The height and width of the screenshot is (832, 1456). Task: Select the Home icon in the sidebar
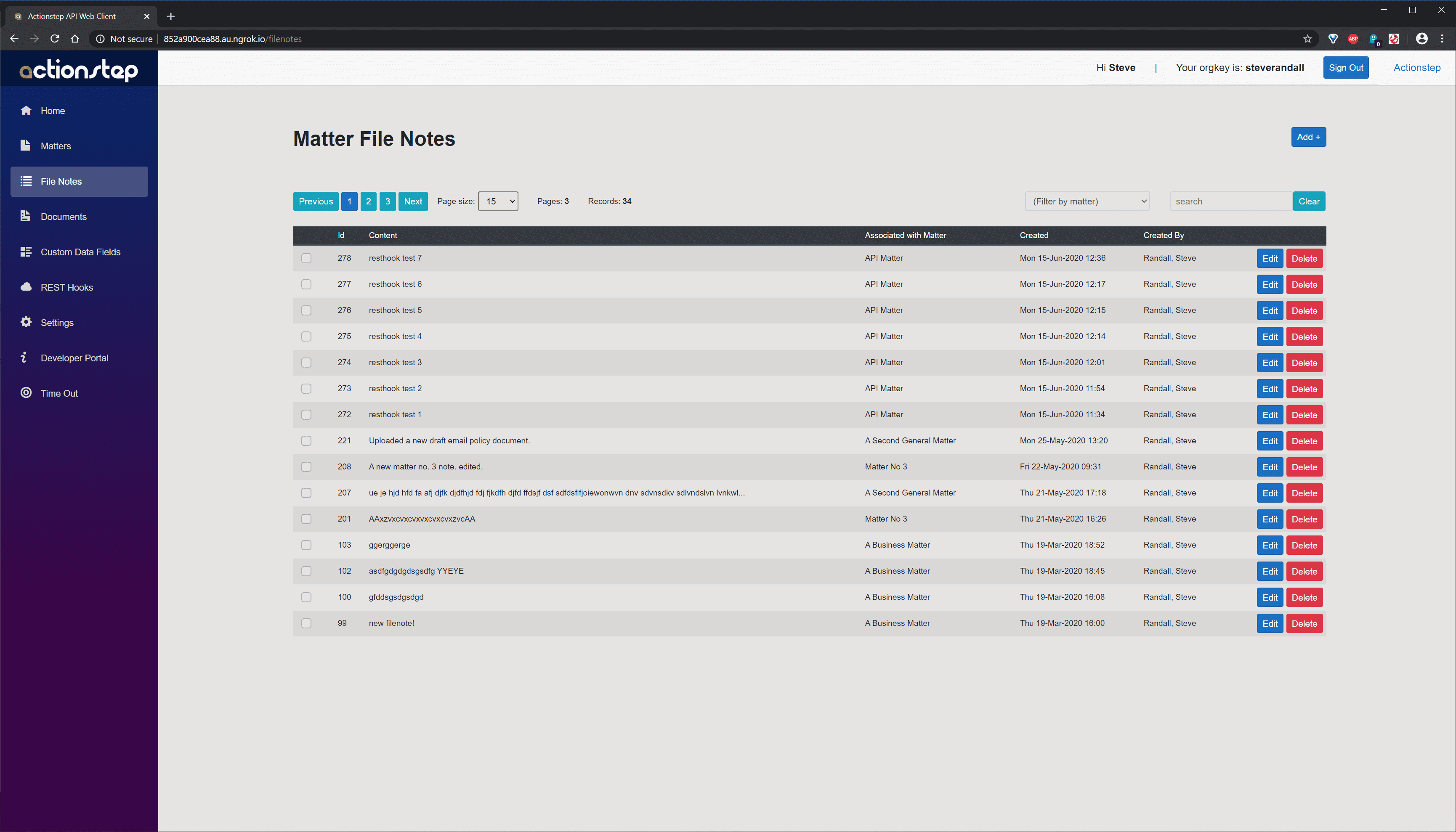[26, 110]
